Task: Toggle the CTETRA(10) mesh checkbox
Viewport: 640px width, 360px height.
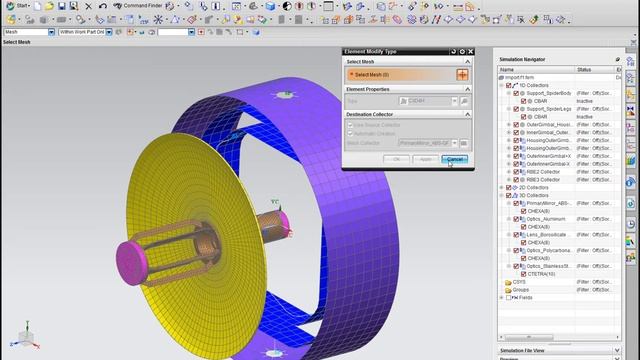Action: tap(523, 274)
